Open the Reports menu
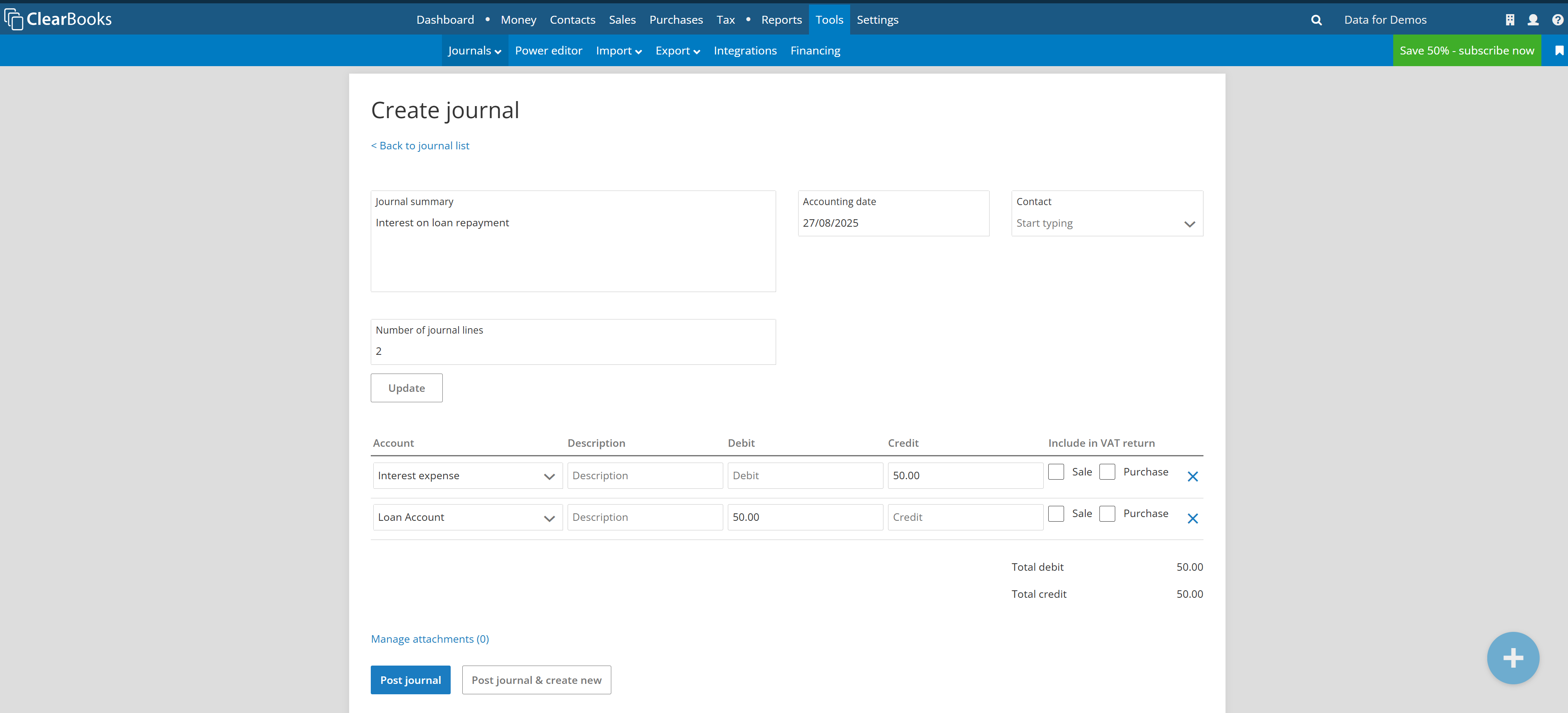The image size is (1568, 713). tap(781, 20)
